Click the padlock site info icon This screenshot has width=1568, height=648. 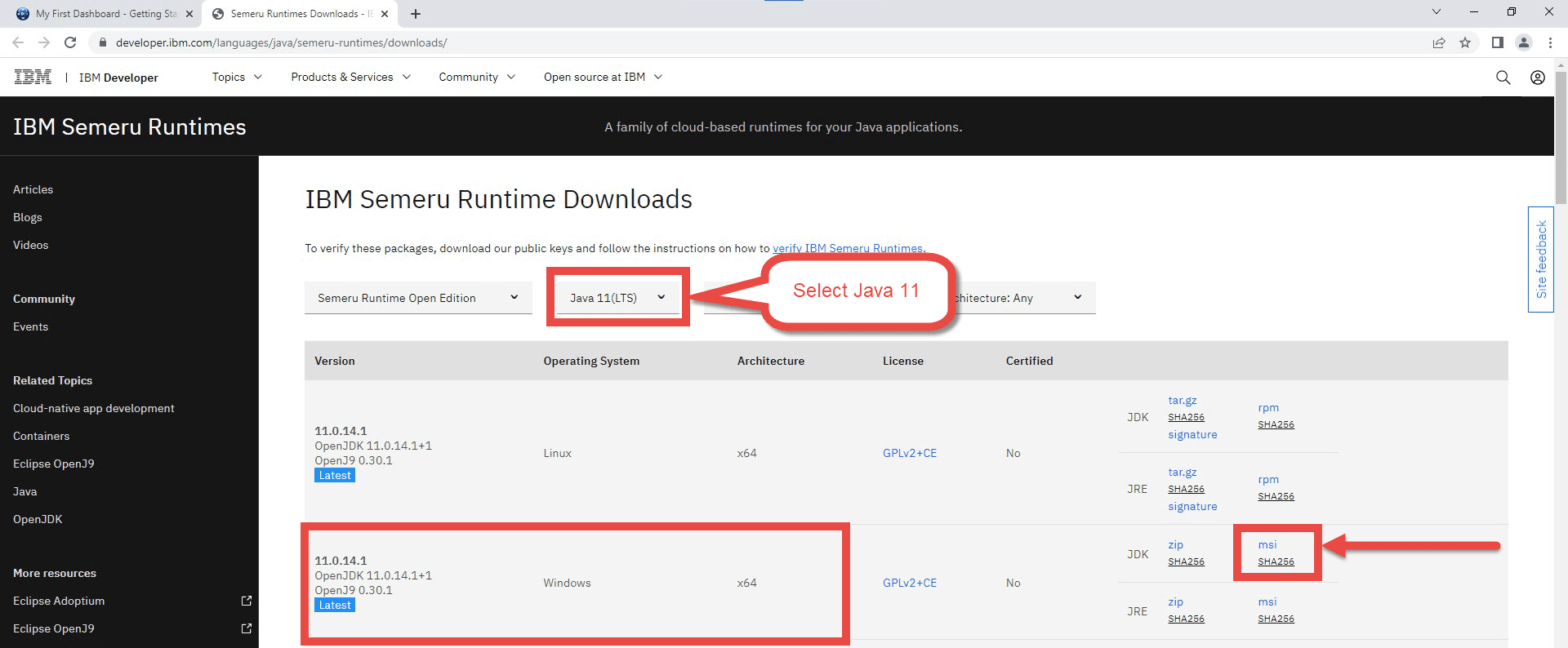coord(102,42)
